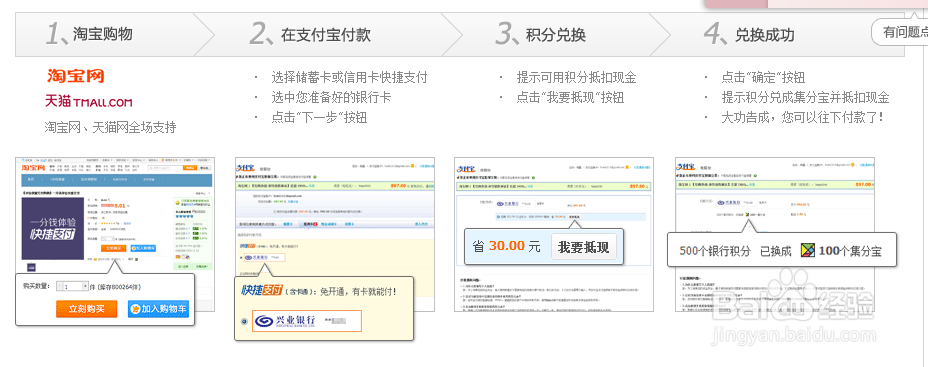Viewport: 928px width, 367px height.
Task: Open the purchase quantity dropdown arrow
Action: click(85, 286)
